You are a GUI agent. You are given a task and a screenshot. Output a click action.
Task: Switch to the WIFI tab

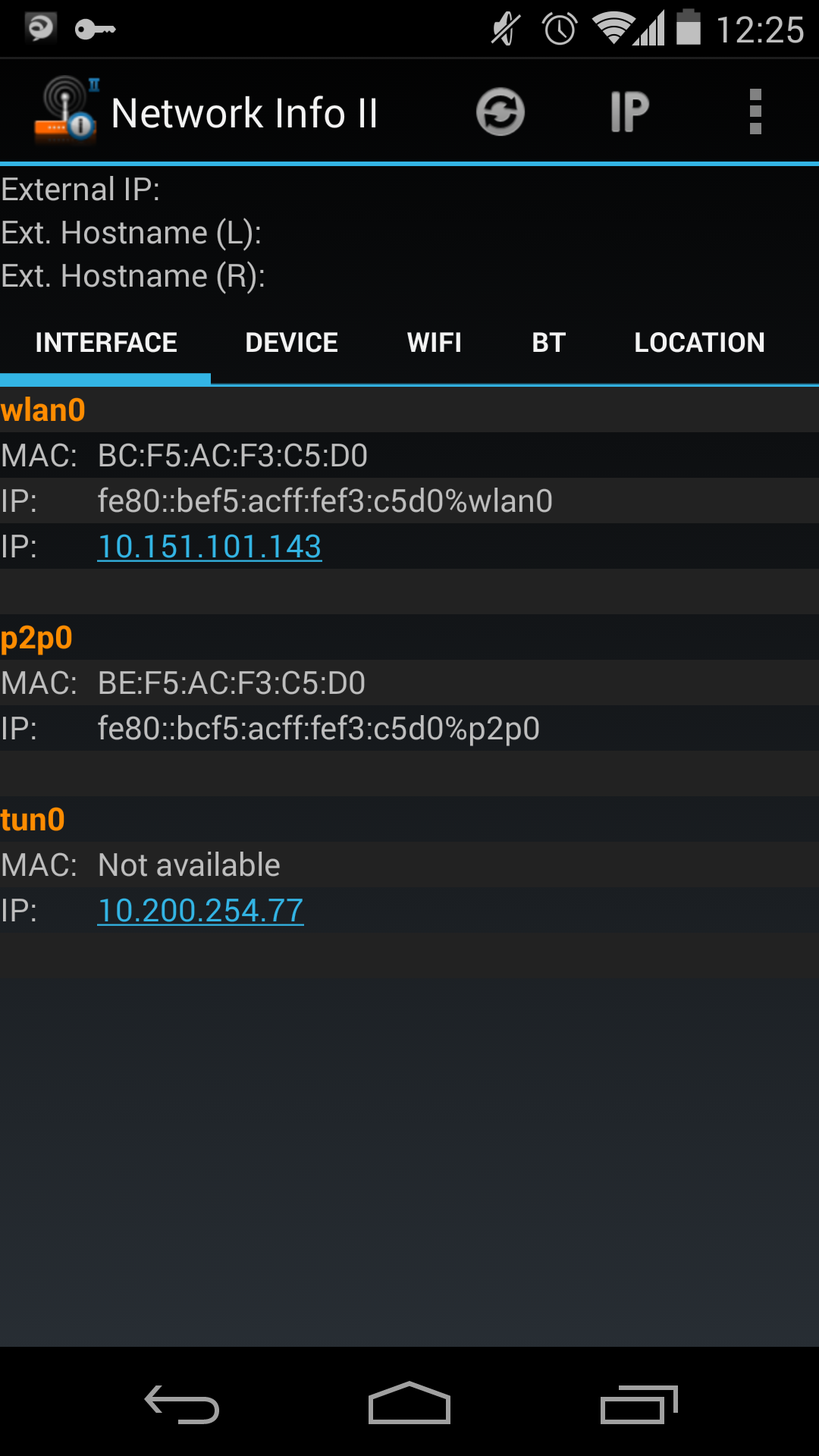(435, 343)
